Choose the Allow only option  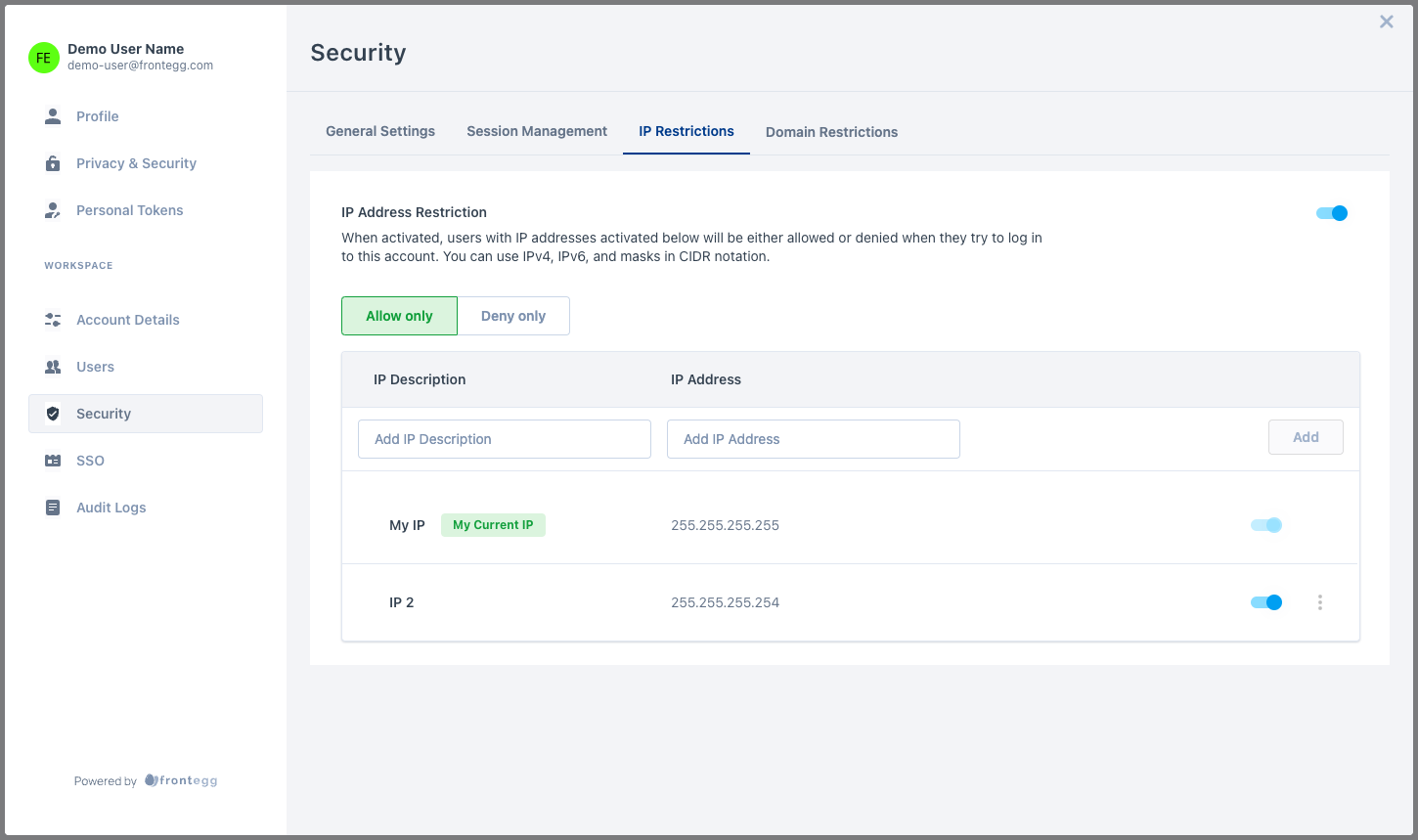click(399, 316)
